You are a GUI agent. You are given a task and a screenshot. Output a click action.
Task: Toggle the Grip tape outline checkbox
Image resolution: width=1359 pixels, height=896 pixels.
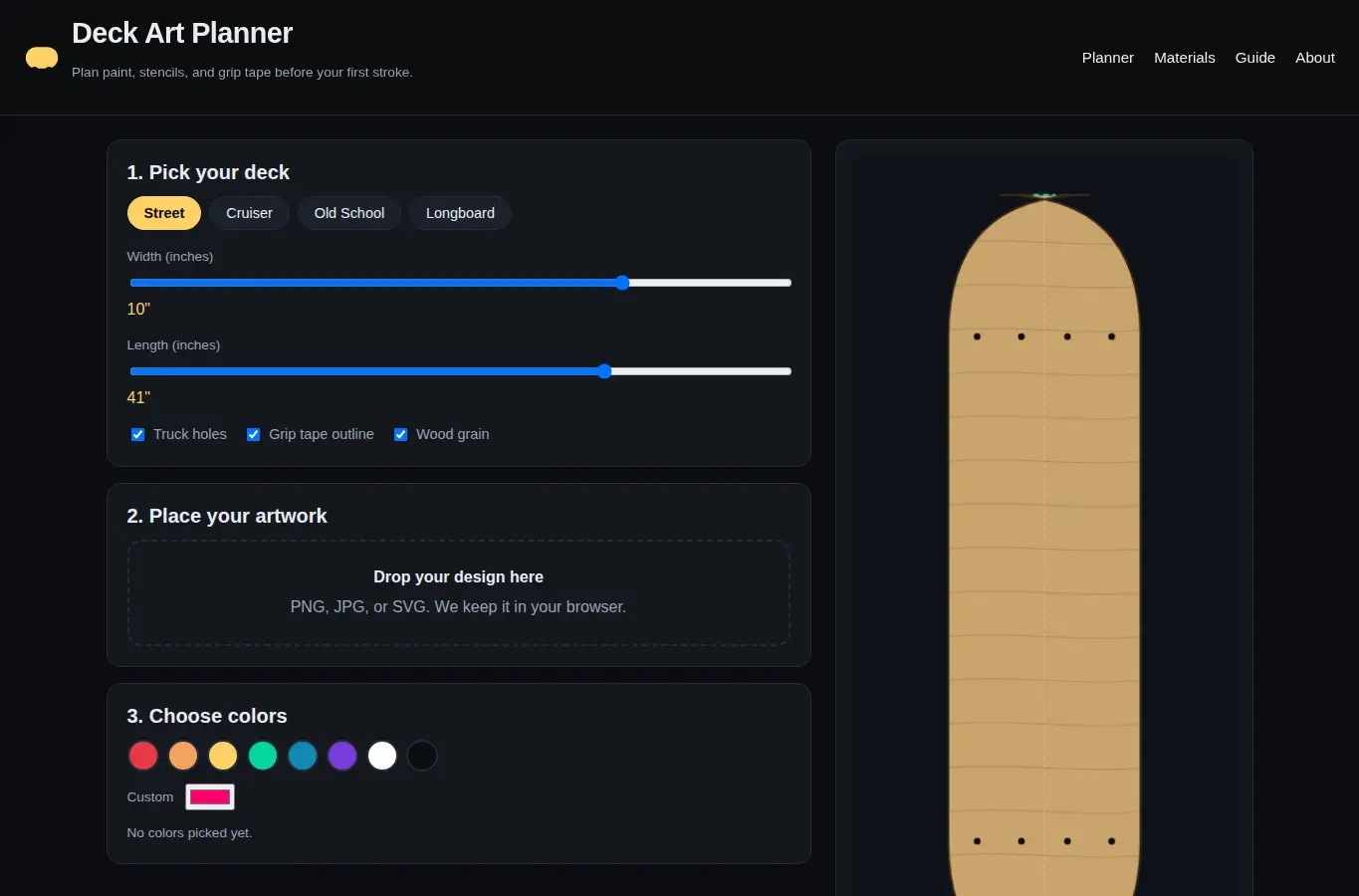(254, 434)
